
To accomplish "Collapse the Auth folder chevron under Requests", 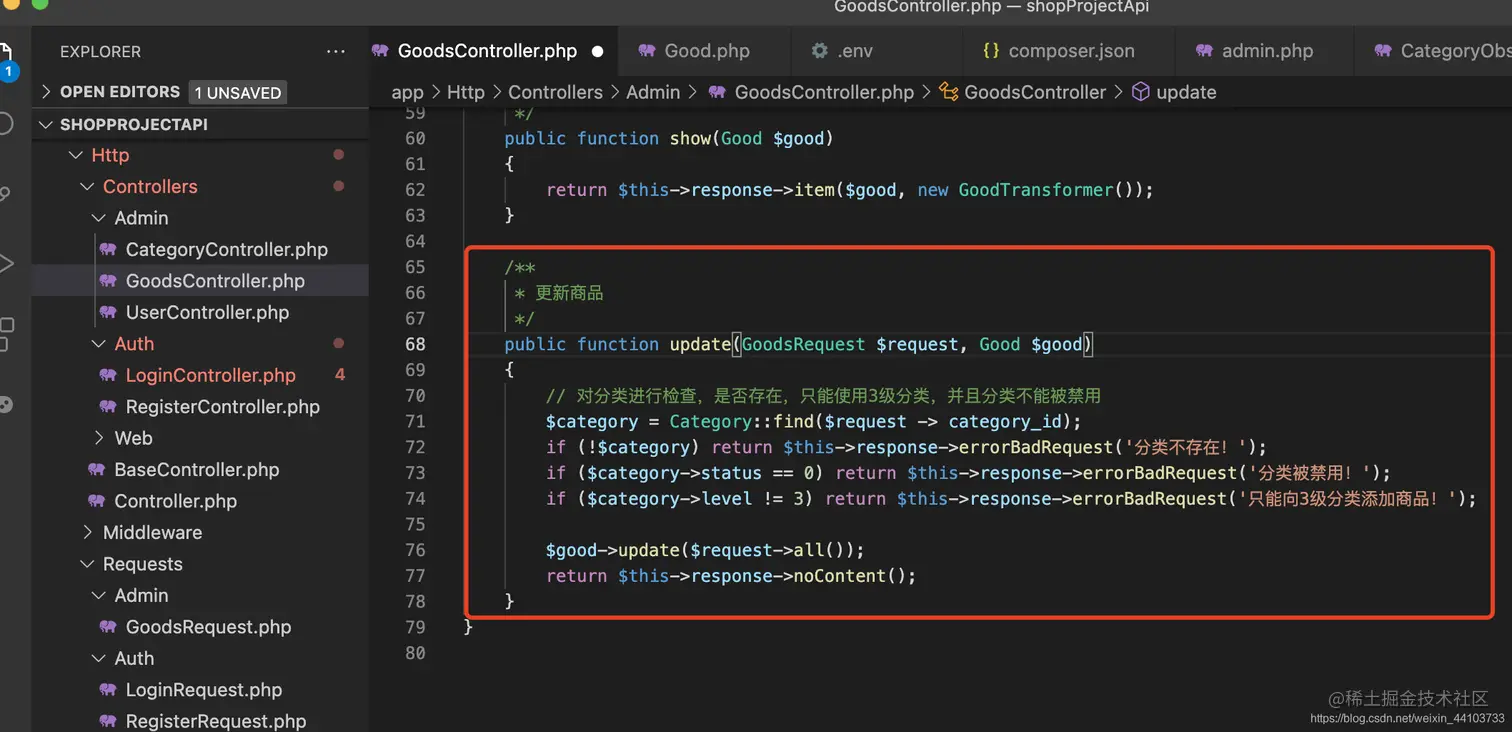I will coord(98,658).
